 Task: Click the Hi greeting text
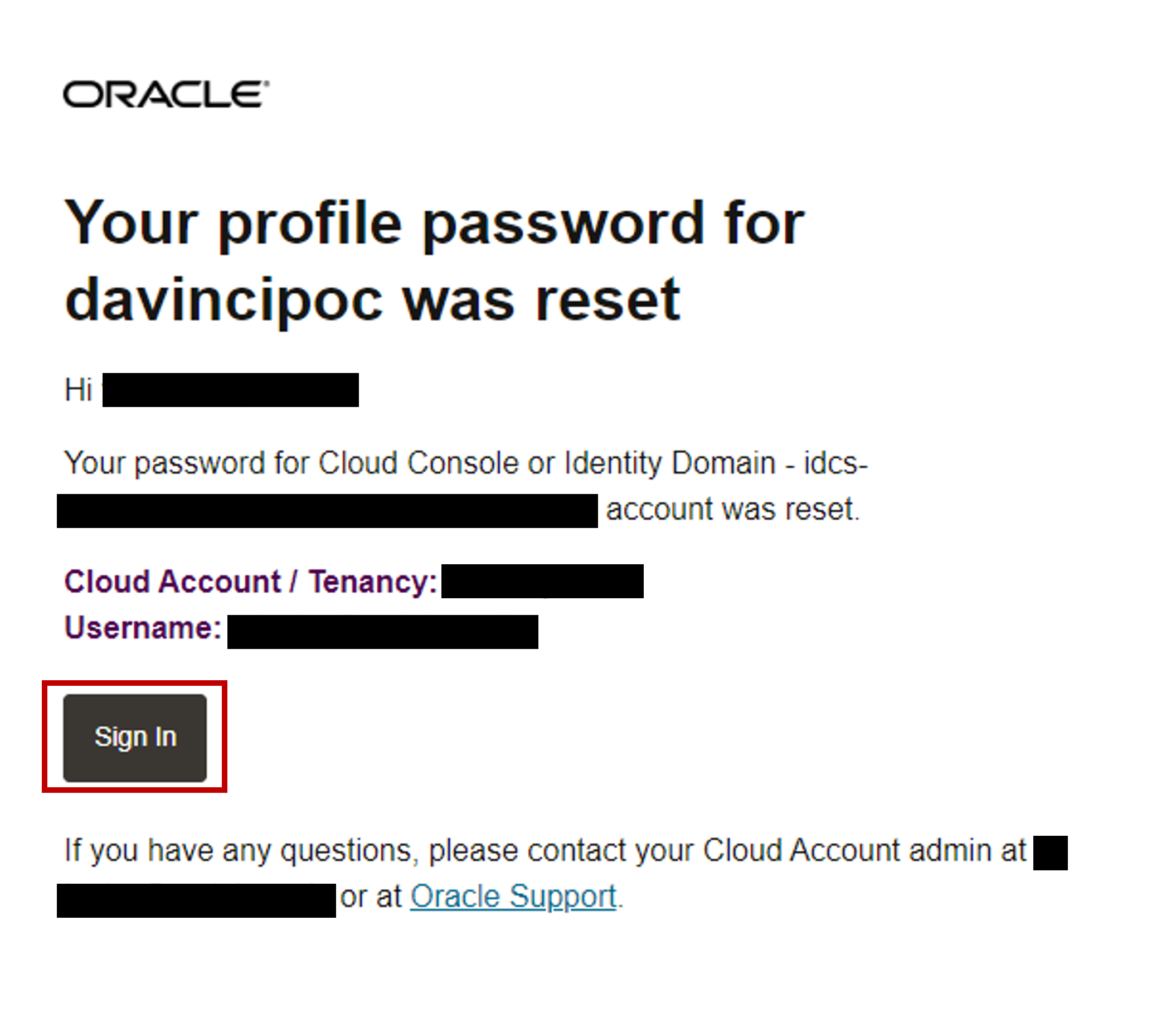pyautogui.click(x=78, y=390)
